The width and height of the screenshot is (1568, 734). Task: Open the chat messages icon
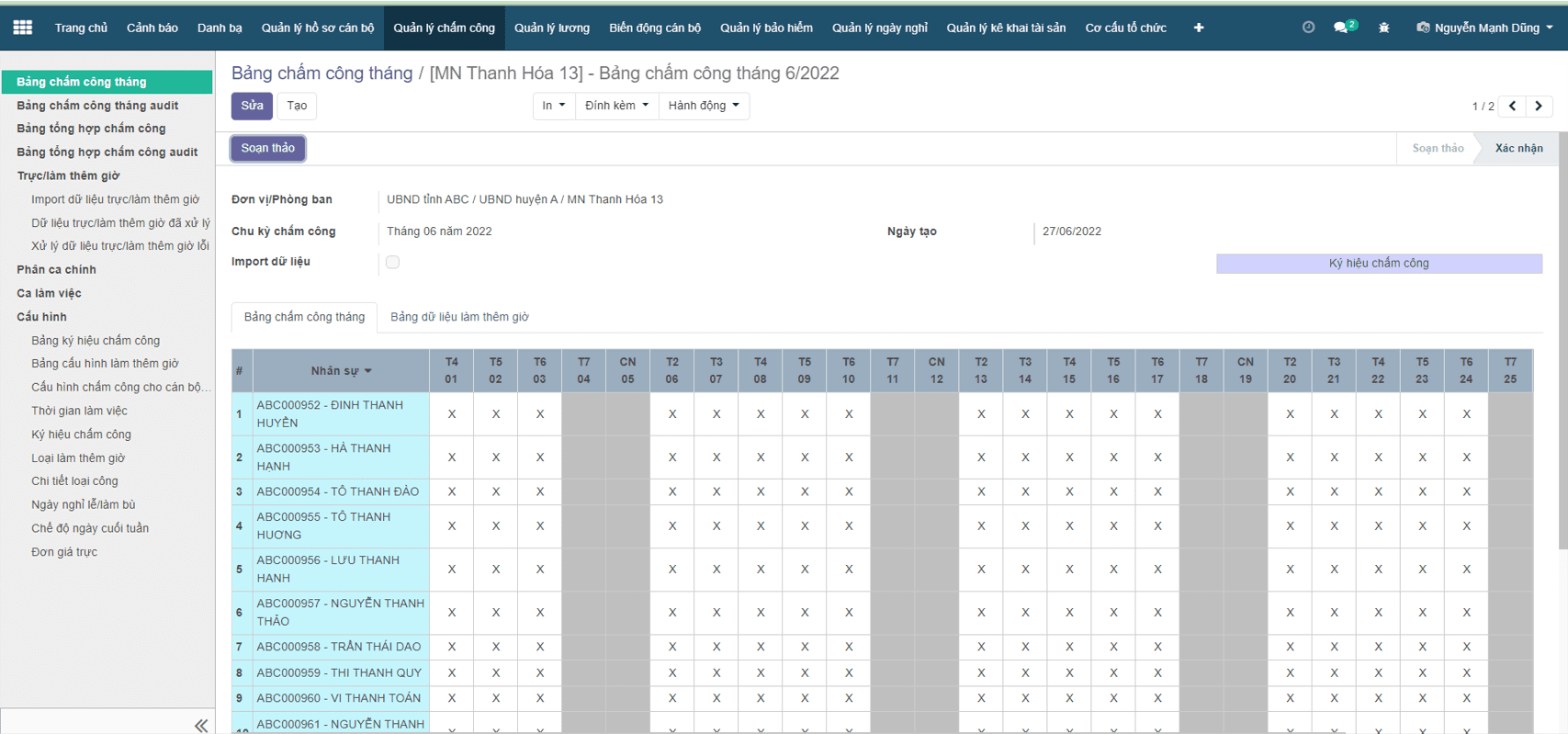pos(1343,28)
